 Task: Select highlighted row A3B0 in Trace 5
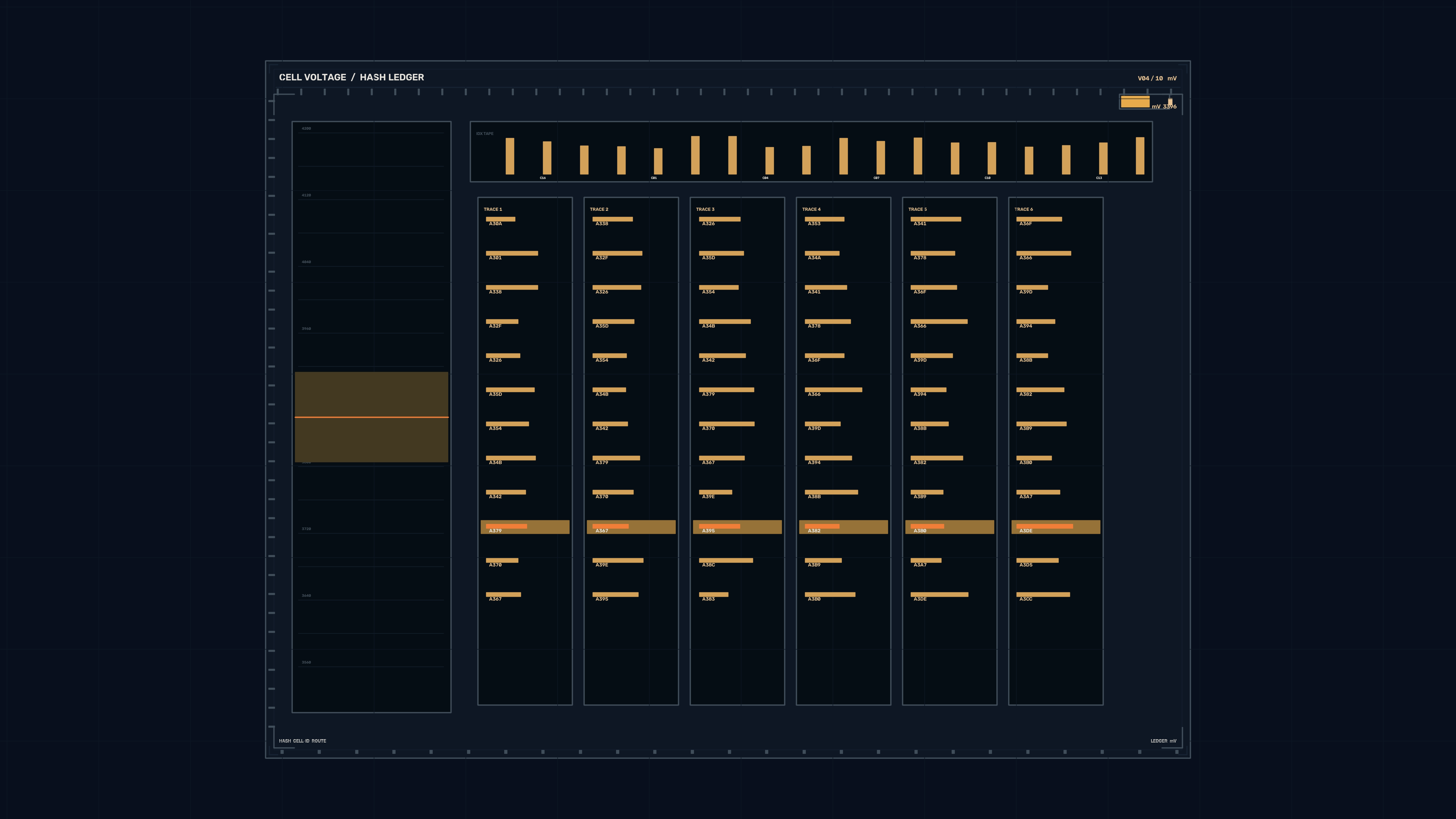tap(950, 527)
